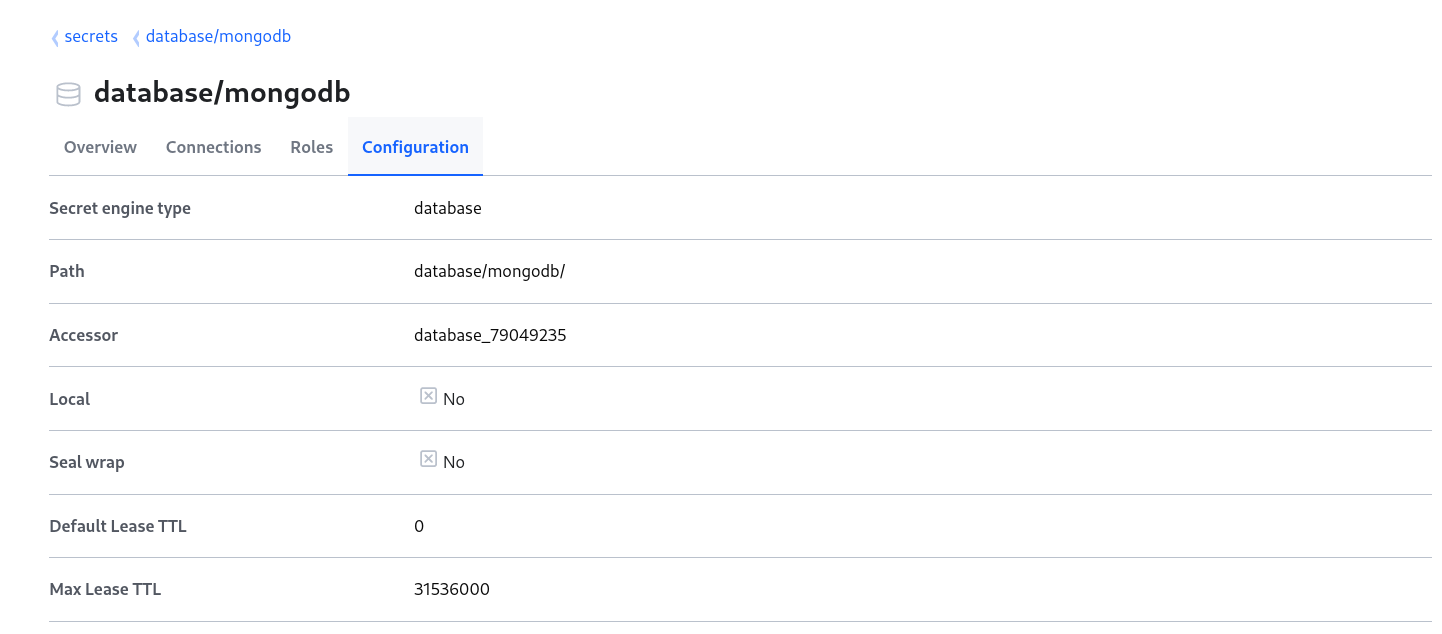The image size is (1442, 634).
Task: Click the X icon in the Seal wrap row
Action: click(428, 459)
